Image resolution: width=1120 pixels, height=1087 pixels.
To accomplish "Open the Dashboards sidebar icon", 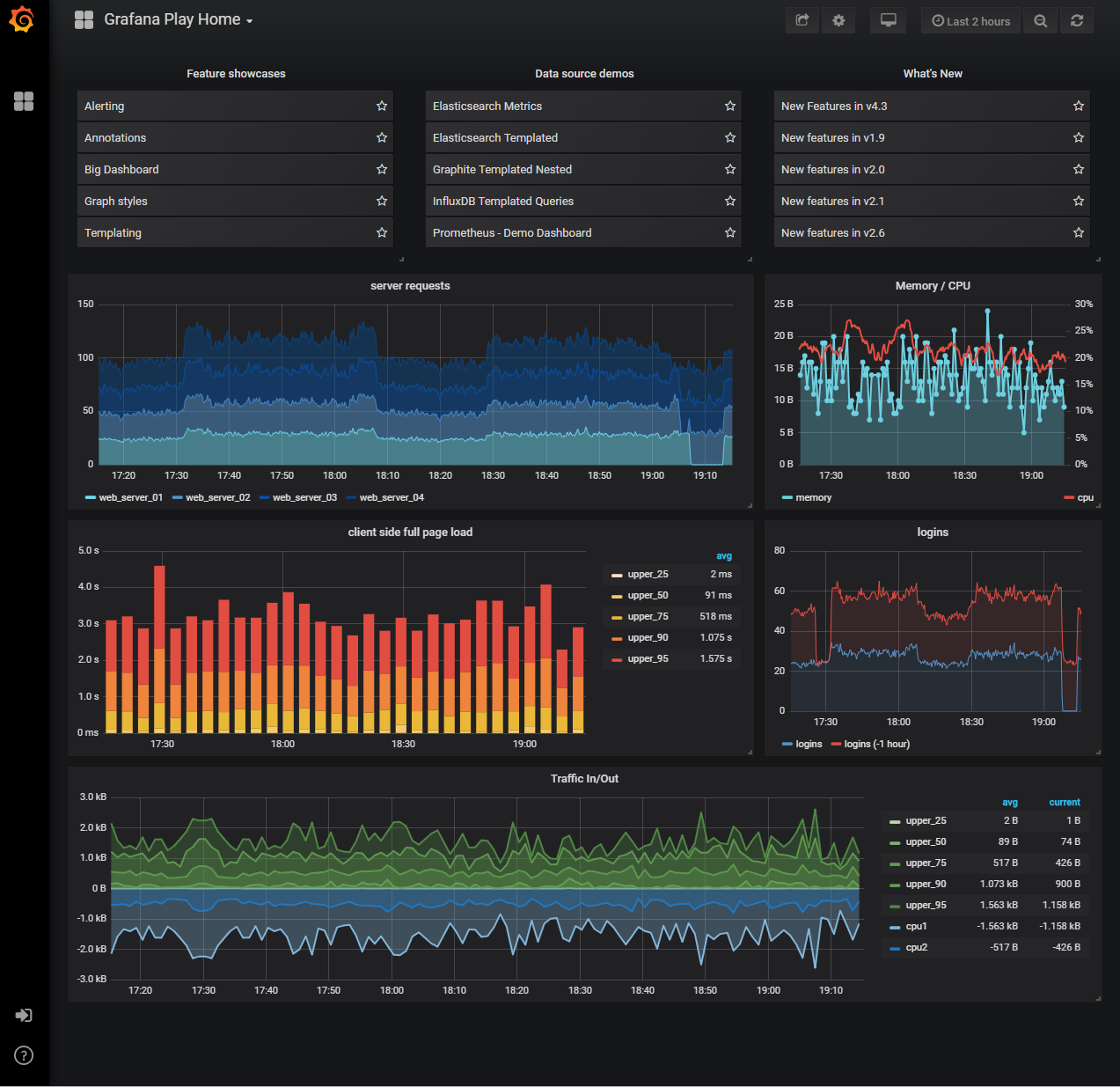I will 24,101.
